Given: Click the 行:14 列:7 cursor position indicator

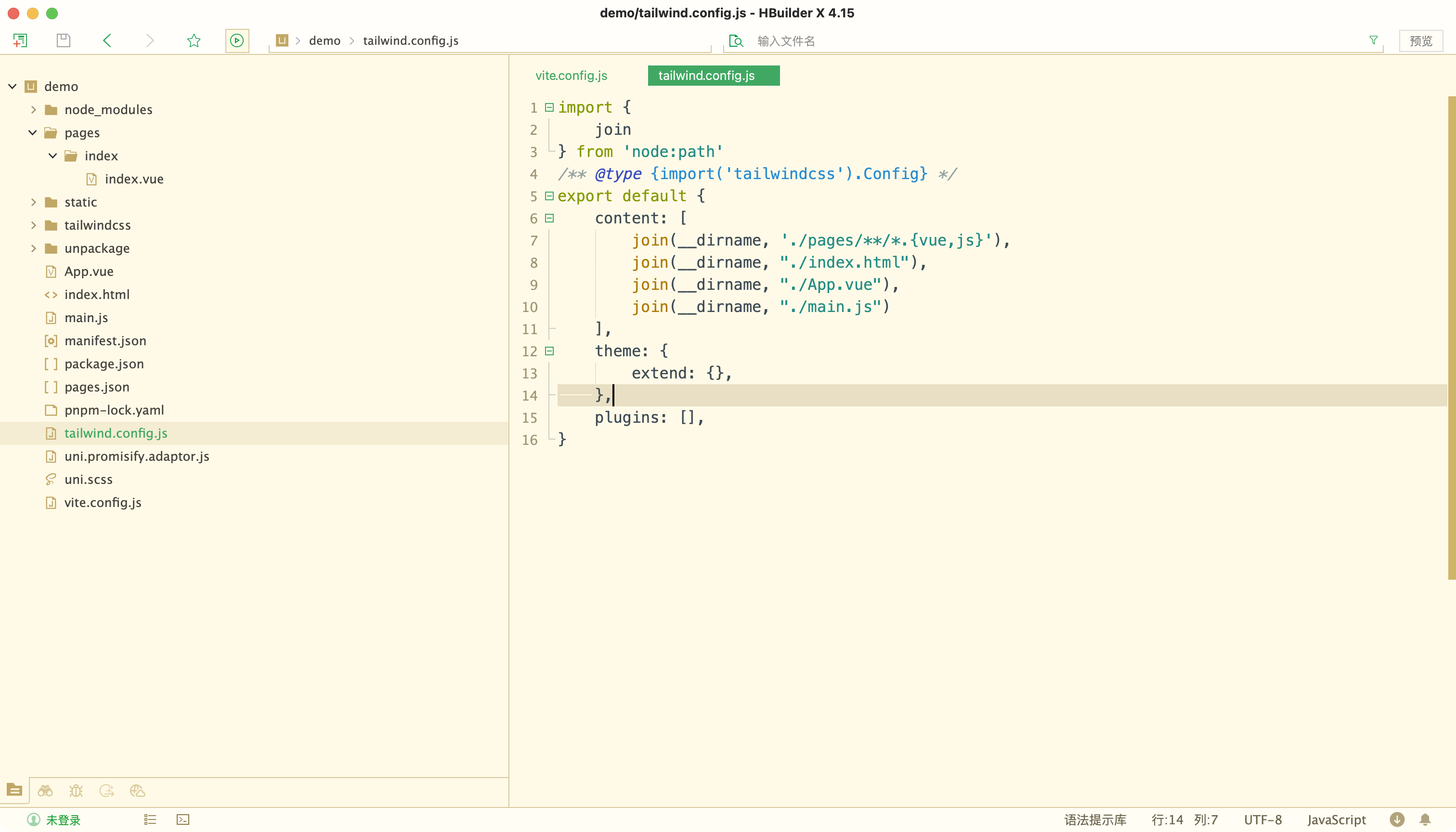Looking at the screenshot, I should click(x=1184, y=820).
